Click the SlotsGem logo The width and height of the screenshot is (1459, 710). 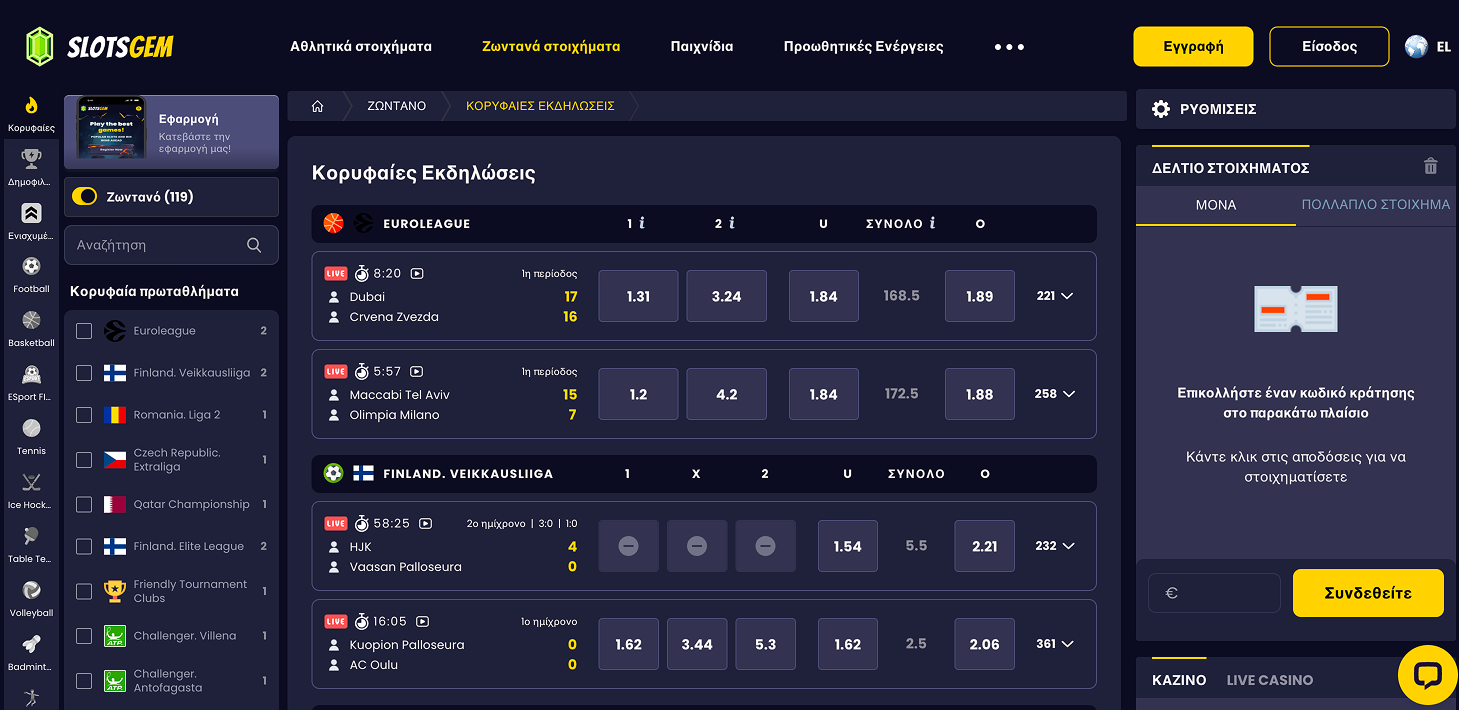pos(100,46)
